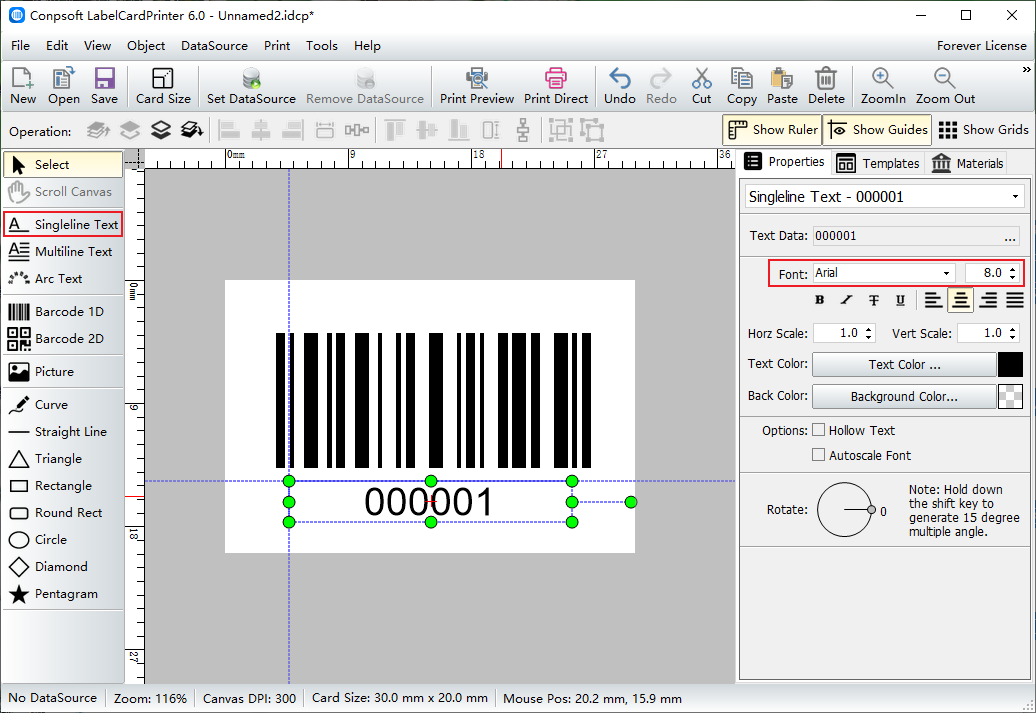Click the Background Color... button
Screen dimensions: 1036x713
904,396
